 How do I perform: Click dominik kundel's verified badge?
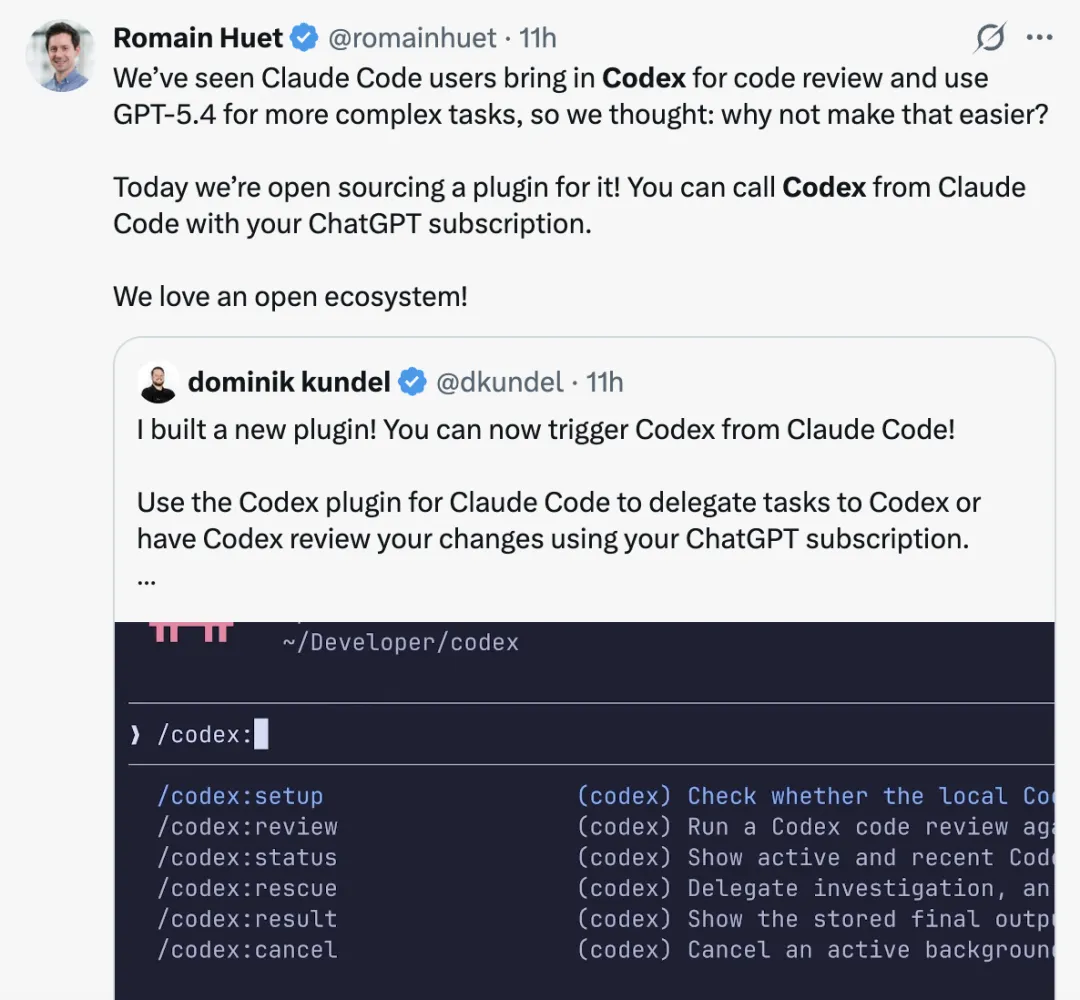point(412,382)
